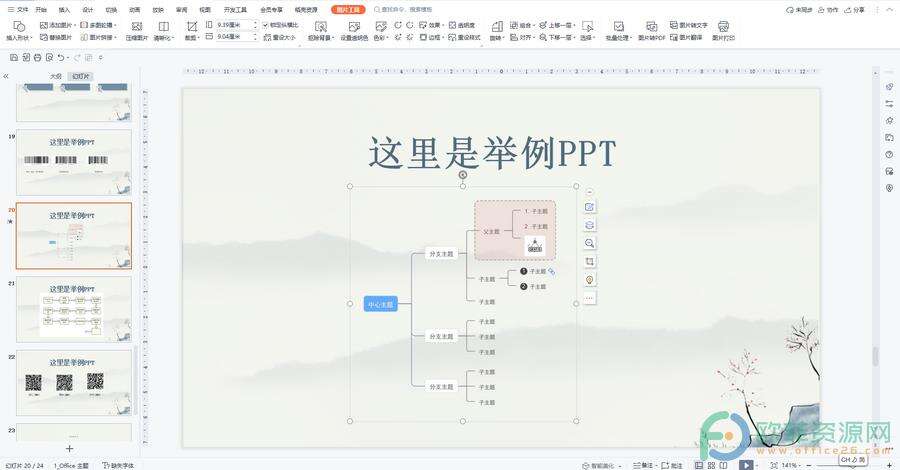
Task: Collapse the slide panel with double chevron
Action: 6,76
